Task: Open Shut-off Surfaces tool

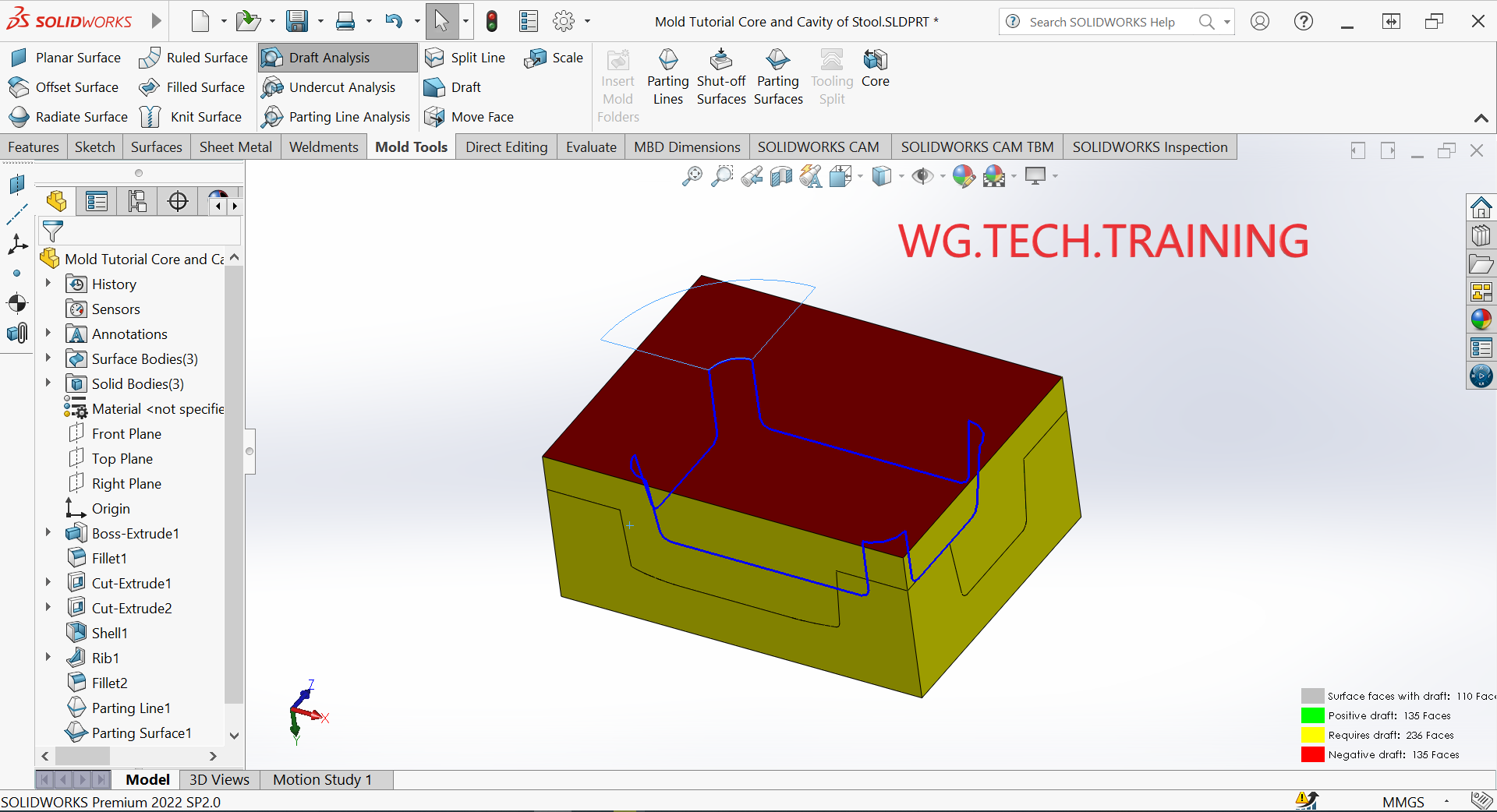Action: [x=721, y=78]
